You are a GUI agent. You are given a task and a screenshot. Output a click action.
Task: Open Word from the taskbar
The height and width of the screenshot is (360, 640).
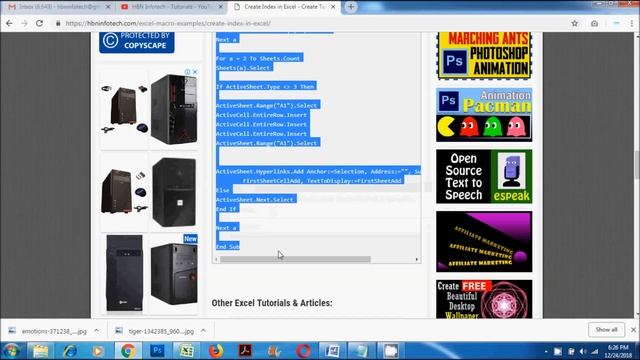(332, 351)
